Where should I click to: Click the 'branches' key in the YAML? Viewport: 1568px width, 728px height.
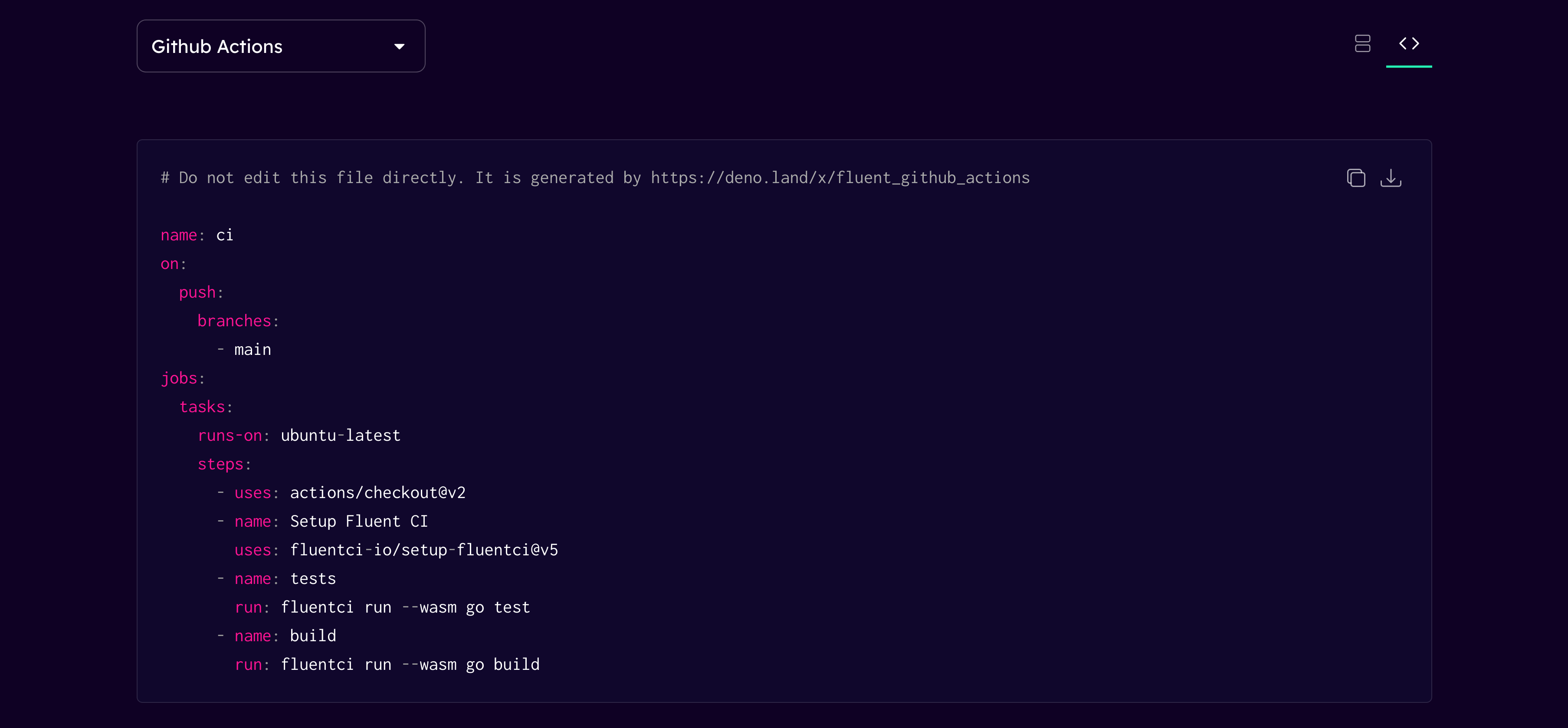(x=234, y=321)
